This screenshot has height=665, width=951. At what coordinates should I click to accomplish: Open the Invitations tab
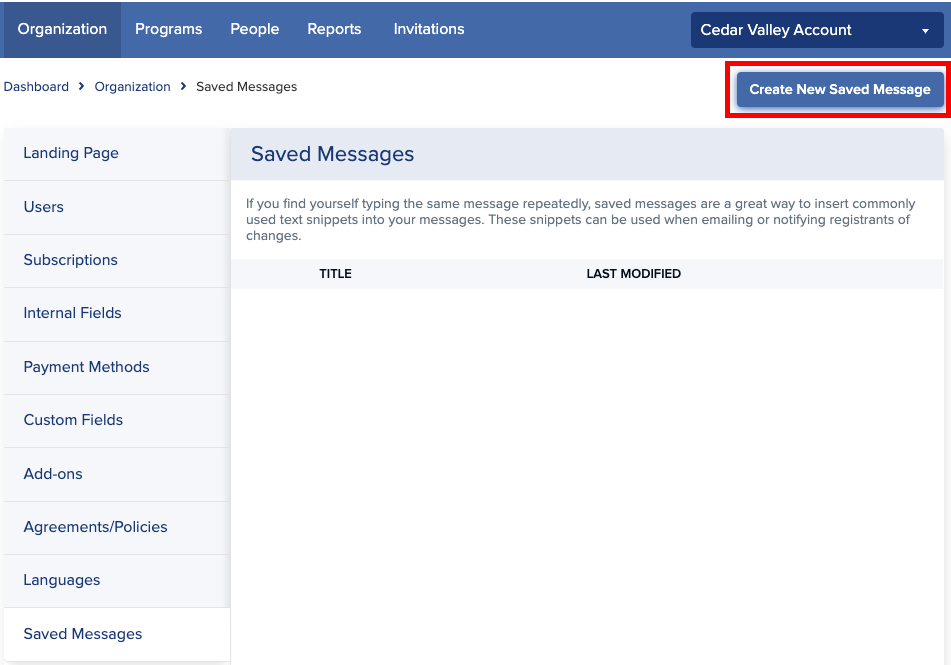[x=429, y=29]
